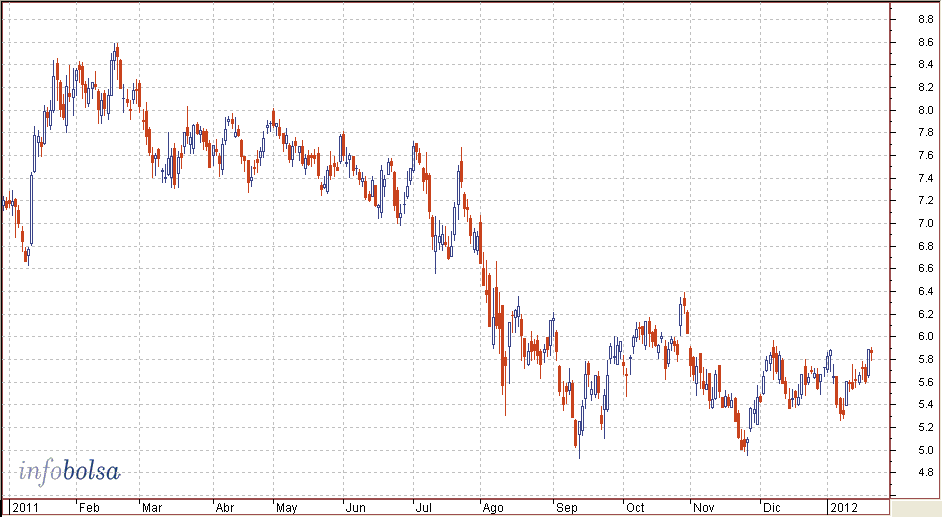Click the 8.6 price label

[x=926, y=43]
